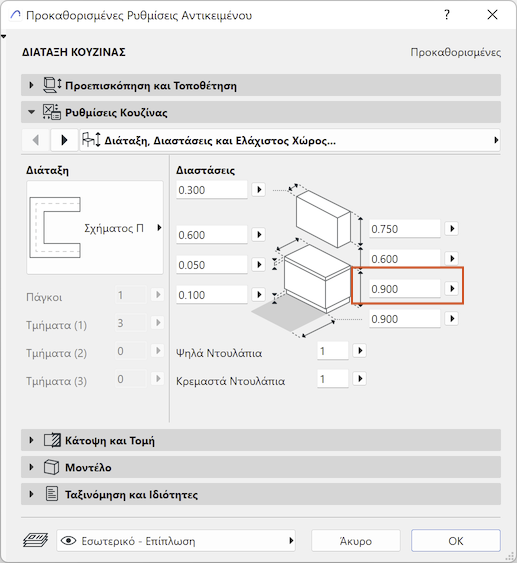The height and width of the screenshot is (563, 517).
Task: Click the Τμήματα (1) value field
Action: pos(131,323)
